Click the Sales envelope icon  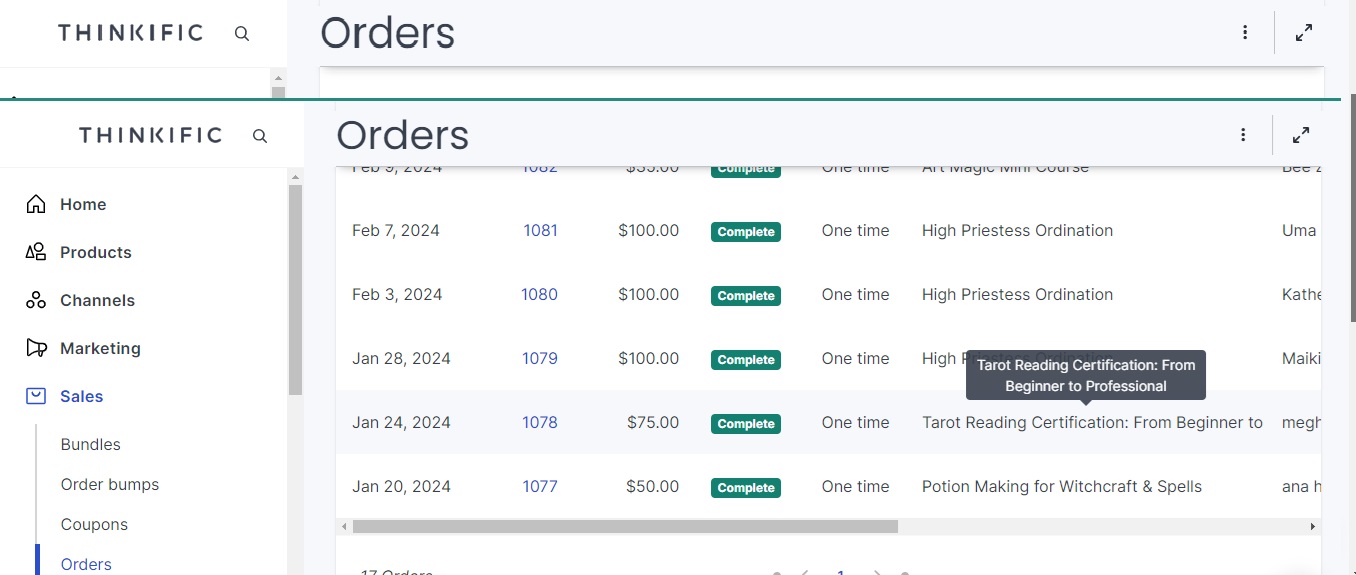(36, 396)
